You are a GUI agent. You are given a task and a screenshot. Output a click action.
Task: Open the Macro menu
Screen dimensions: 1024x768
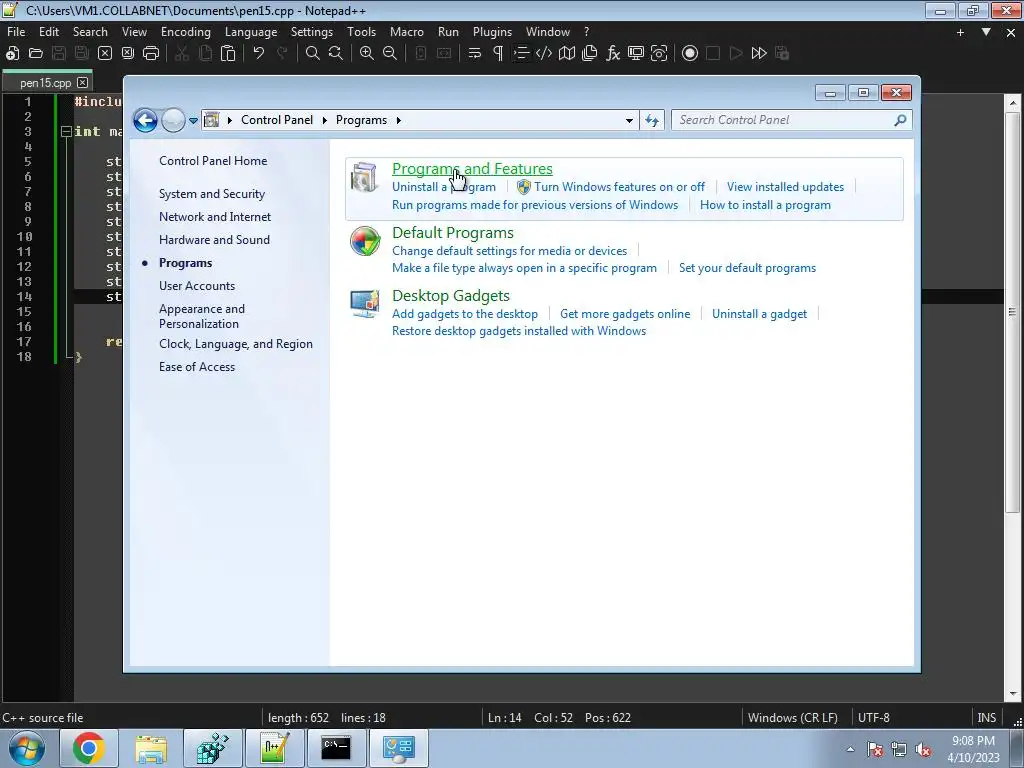407,32
